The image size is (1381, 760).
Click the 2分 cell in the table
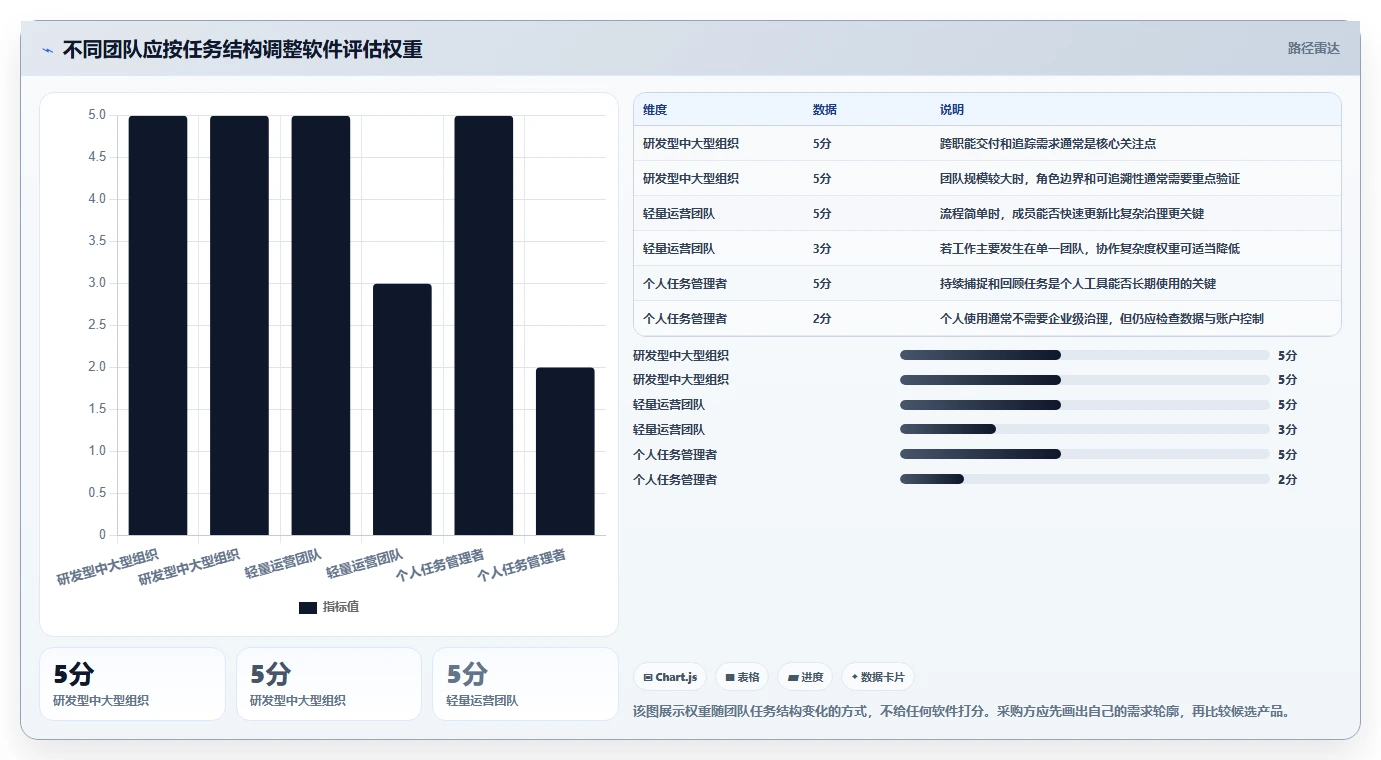point(822,319)
